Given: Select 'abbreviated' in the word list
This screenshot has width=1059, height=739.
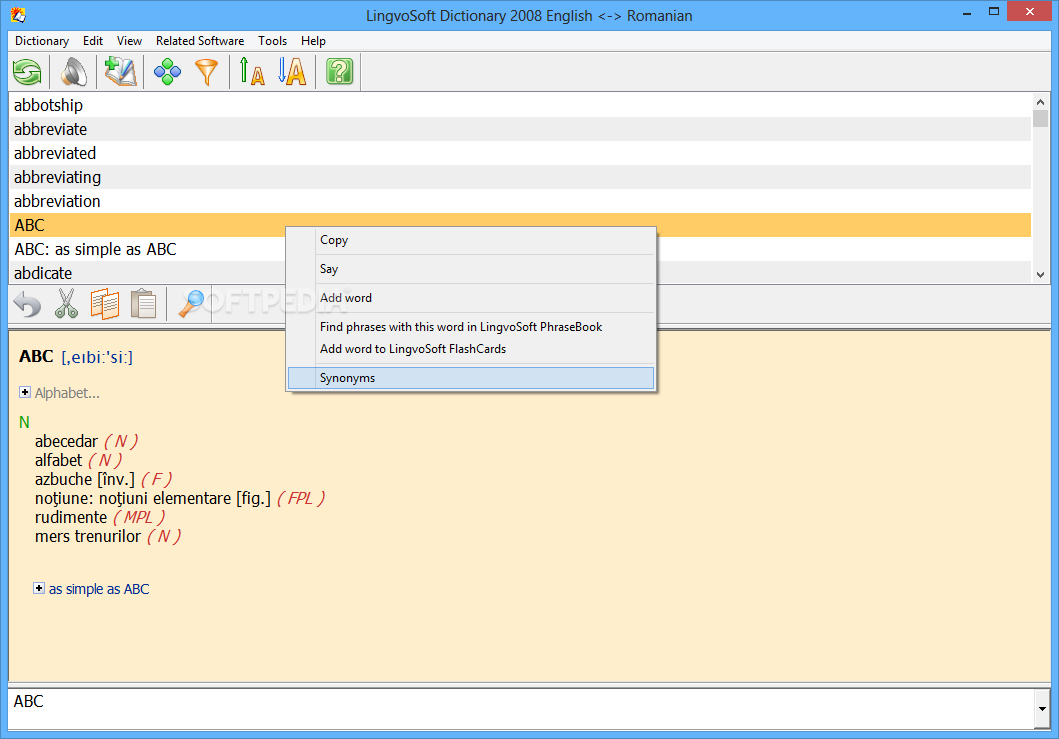Looking at the screenshot, I should pyautogui.click(x=520, y=153).
